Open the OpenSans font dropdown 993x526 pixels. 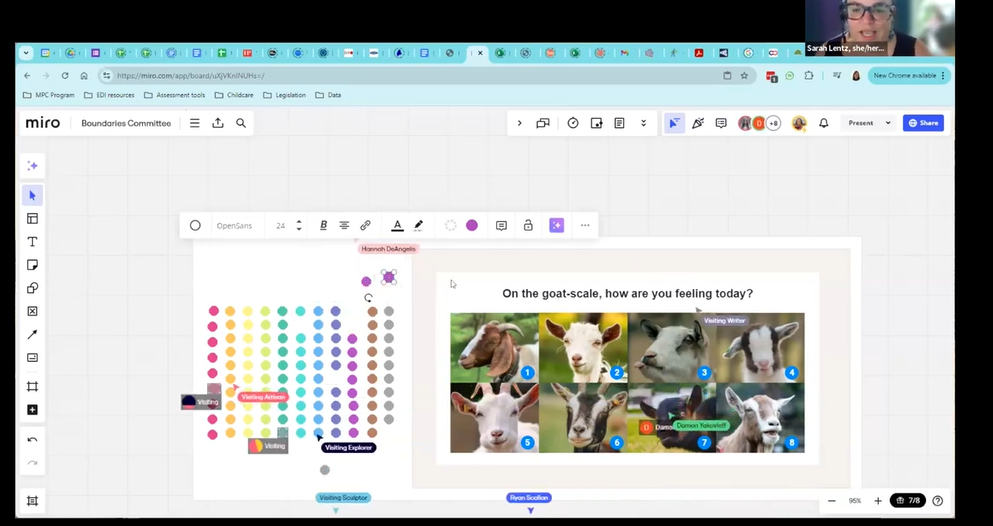pyautogui.click(x=235, y=226)
